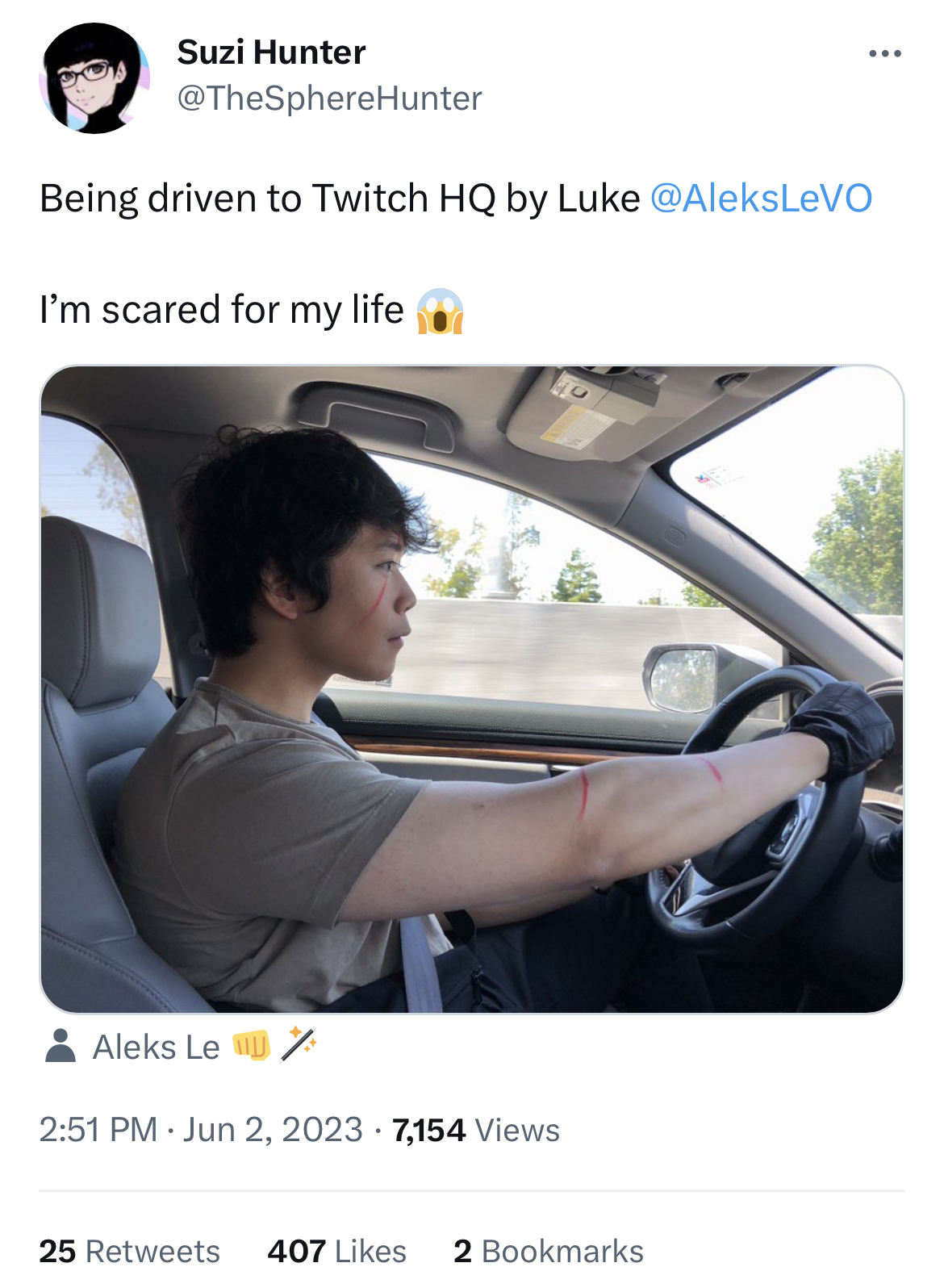This screenshot has width=944, height=1288.
Task: Open the 2:51 PM timestamp link
Action: [98, 1130]
